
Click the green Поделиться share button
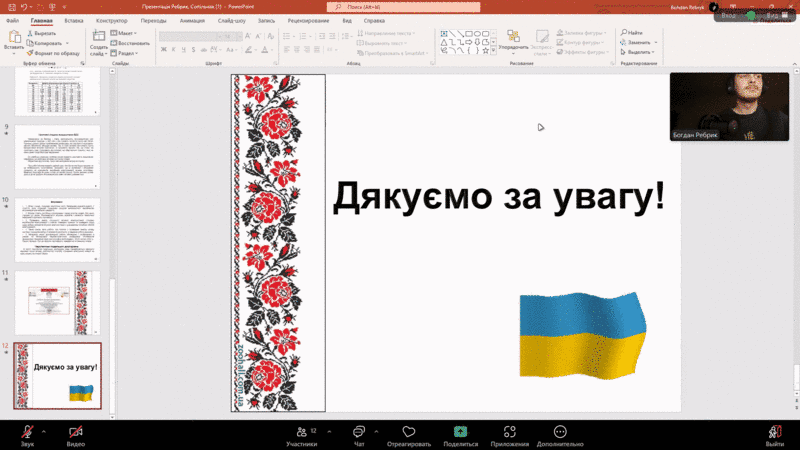[460, 436]
